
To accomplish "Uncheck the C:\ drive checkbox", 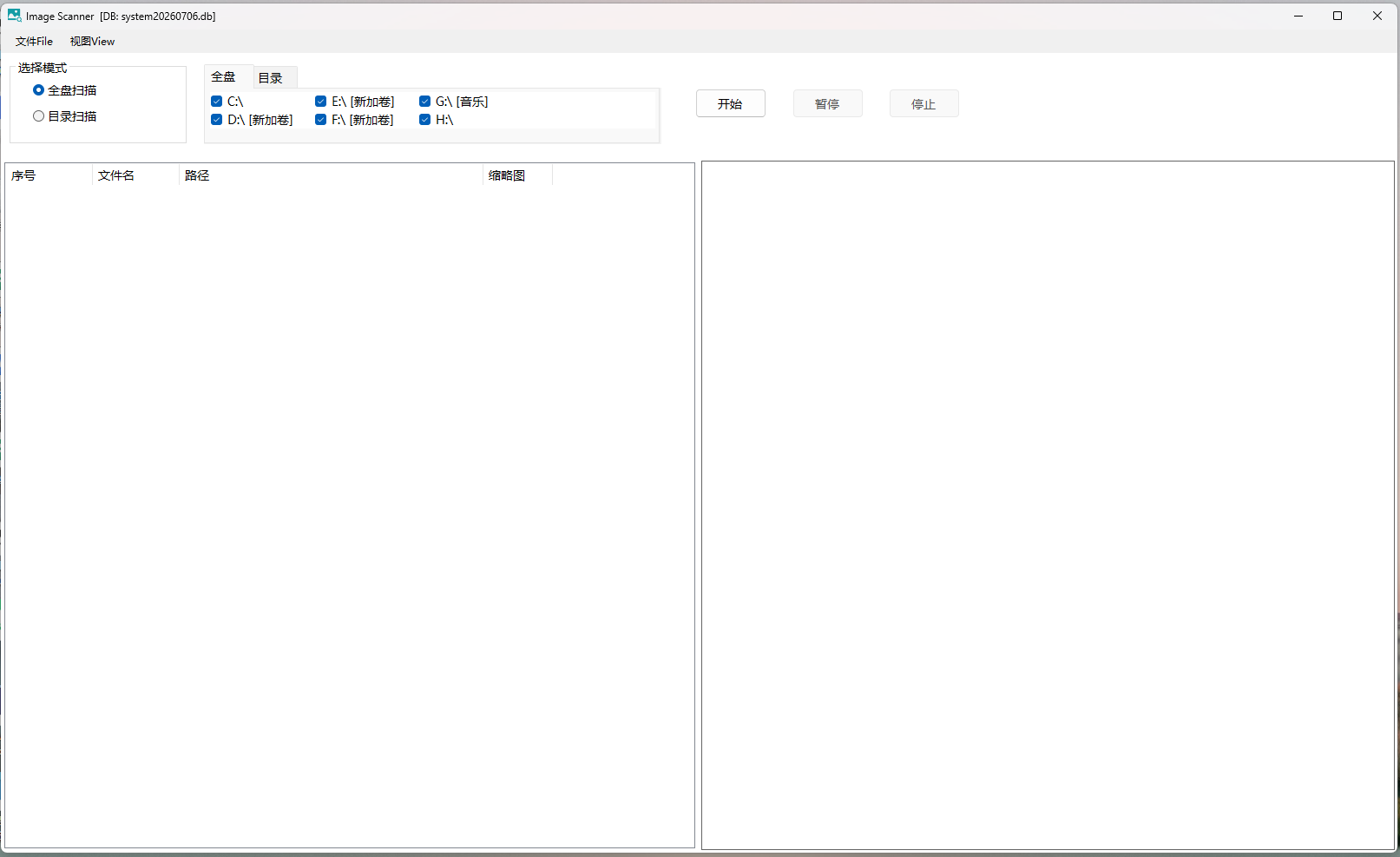I will click(217, 102).
